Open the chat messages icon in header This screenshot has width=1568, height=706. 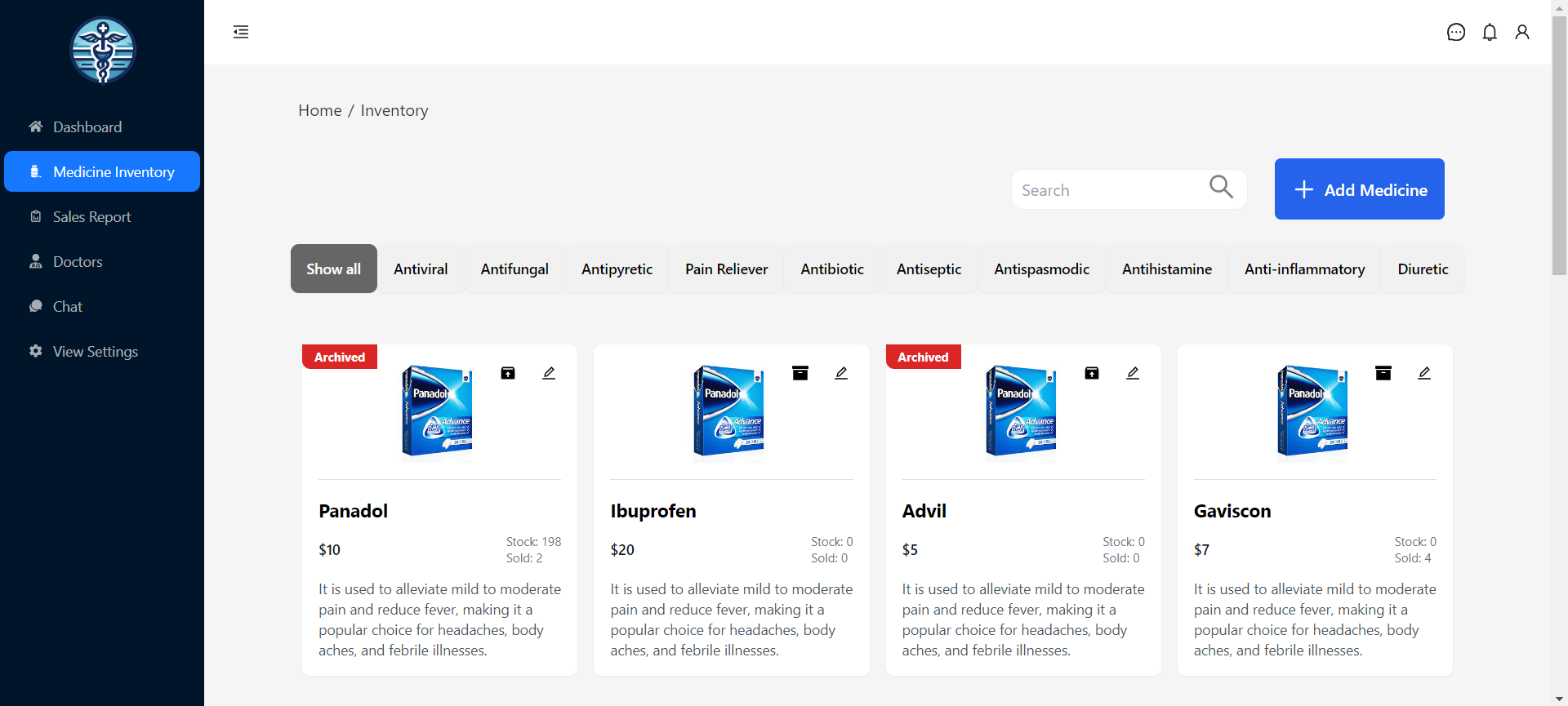pyautogui.click(x=1456, y=32)
